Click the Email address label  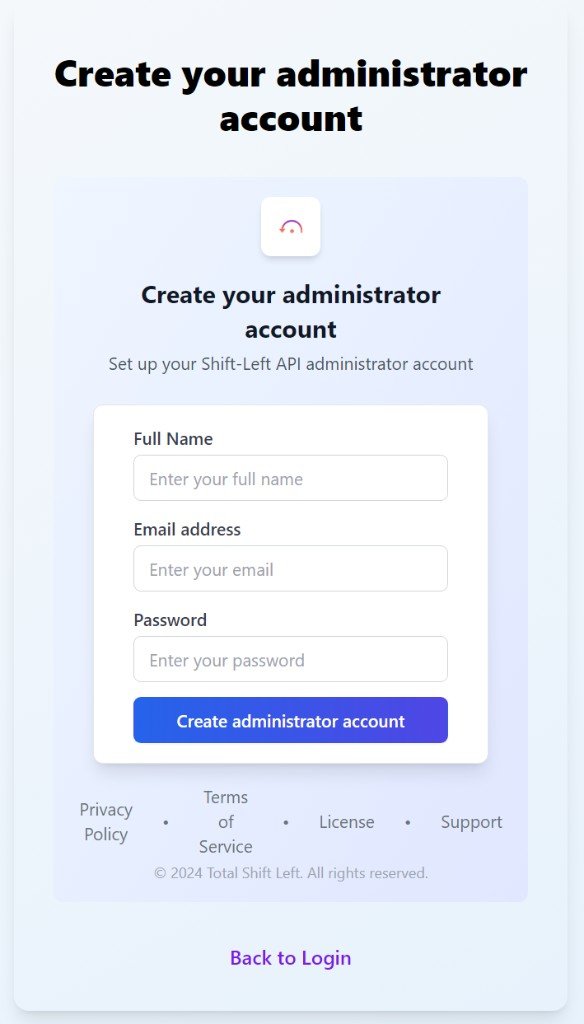pos(188,529)
